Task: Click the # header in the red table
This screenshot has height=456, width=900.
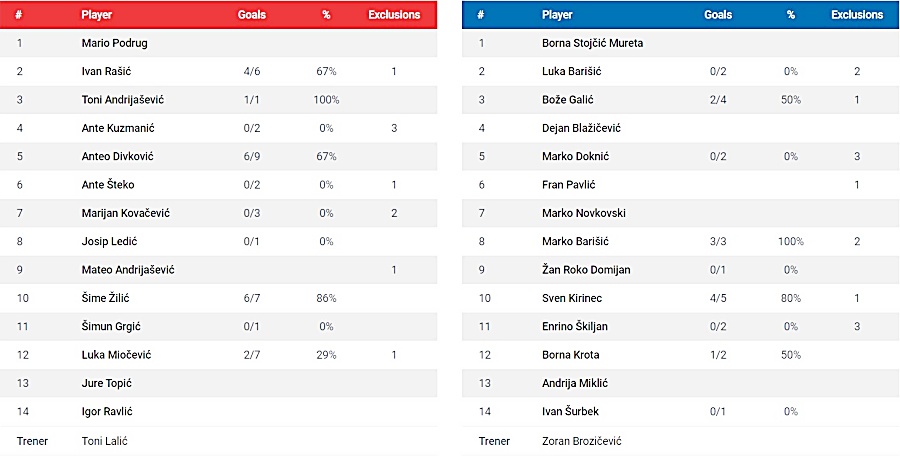Action: pos(20,15)
